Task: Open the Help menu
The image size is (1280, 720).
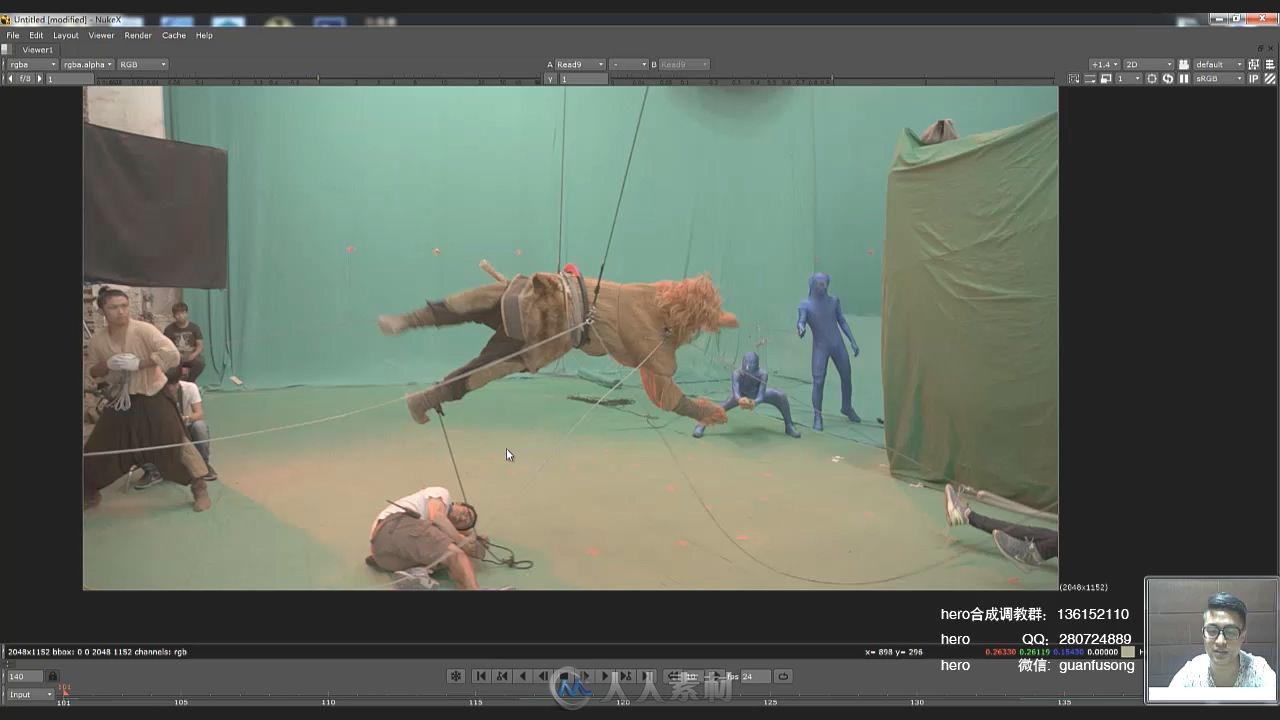Action: [204, 35]
